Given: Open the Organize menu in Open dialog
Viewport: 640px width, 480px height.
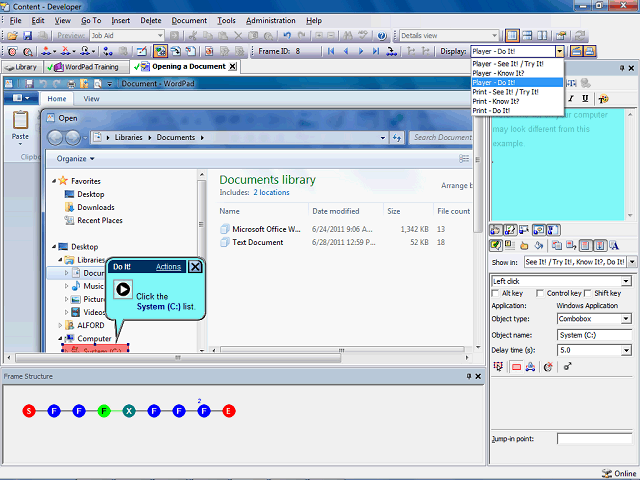Looking at the screenshot, I should pos(76,159).
